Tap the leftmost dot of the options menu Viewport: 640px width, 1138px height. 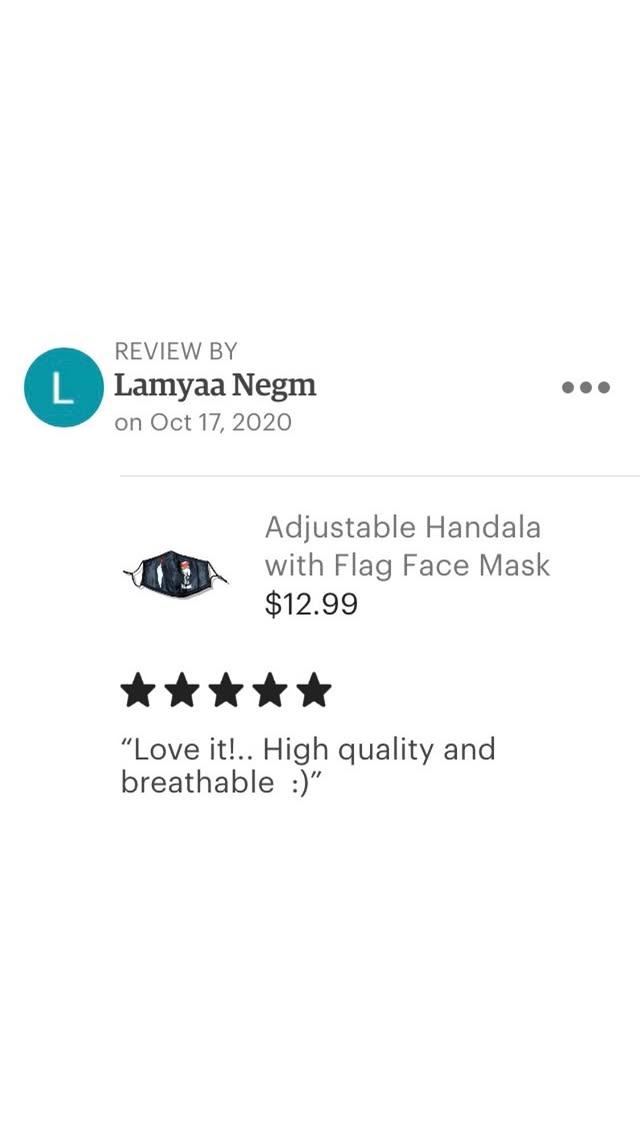coord(568,387)
